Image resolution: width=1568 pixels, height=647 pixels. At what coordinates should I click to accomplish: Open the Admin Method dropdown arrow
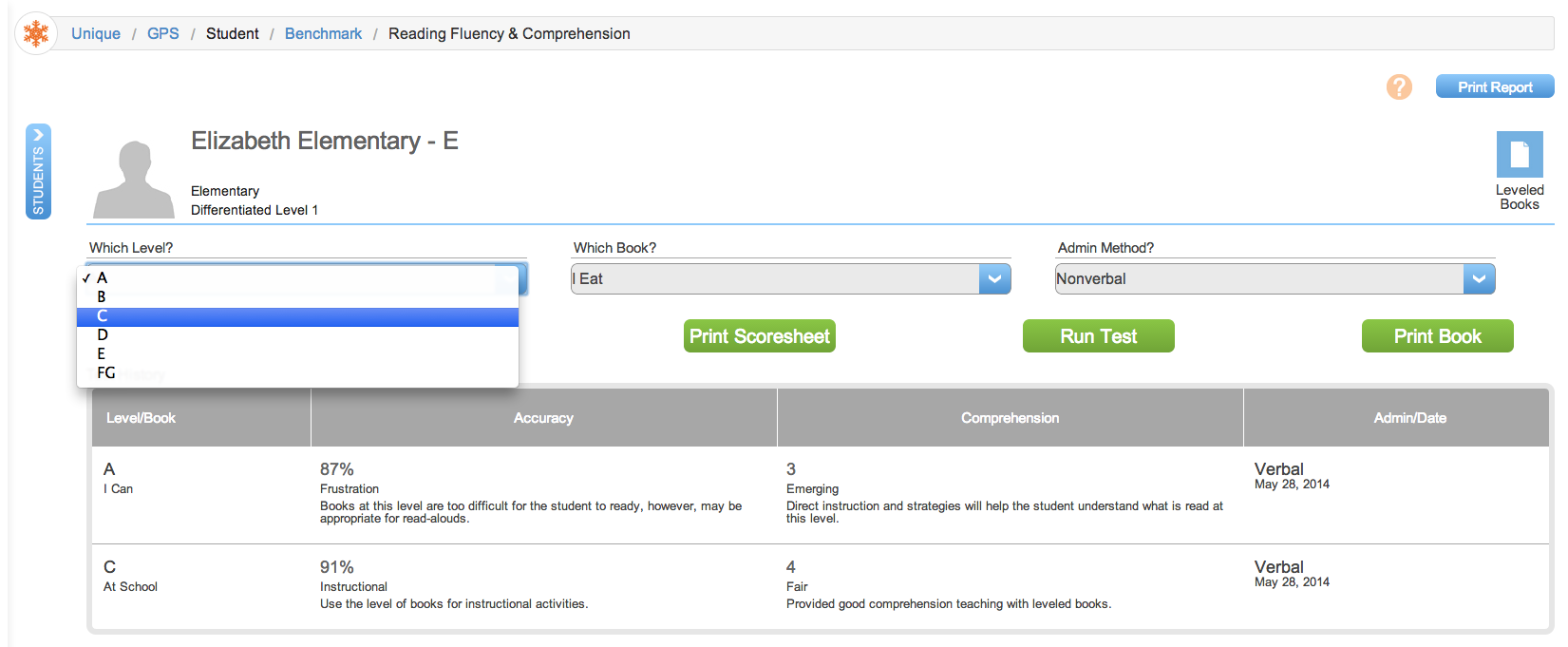point(1479,279)
